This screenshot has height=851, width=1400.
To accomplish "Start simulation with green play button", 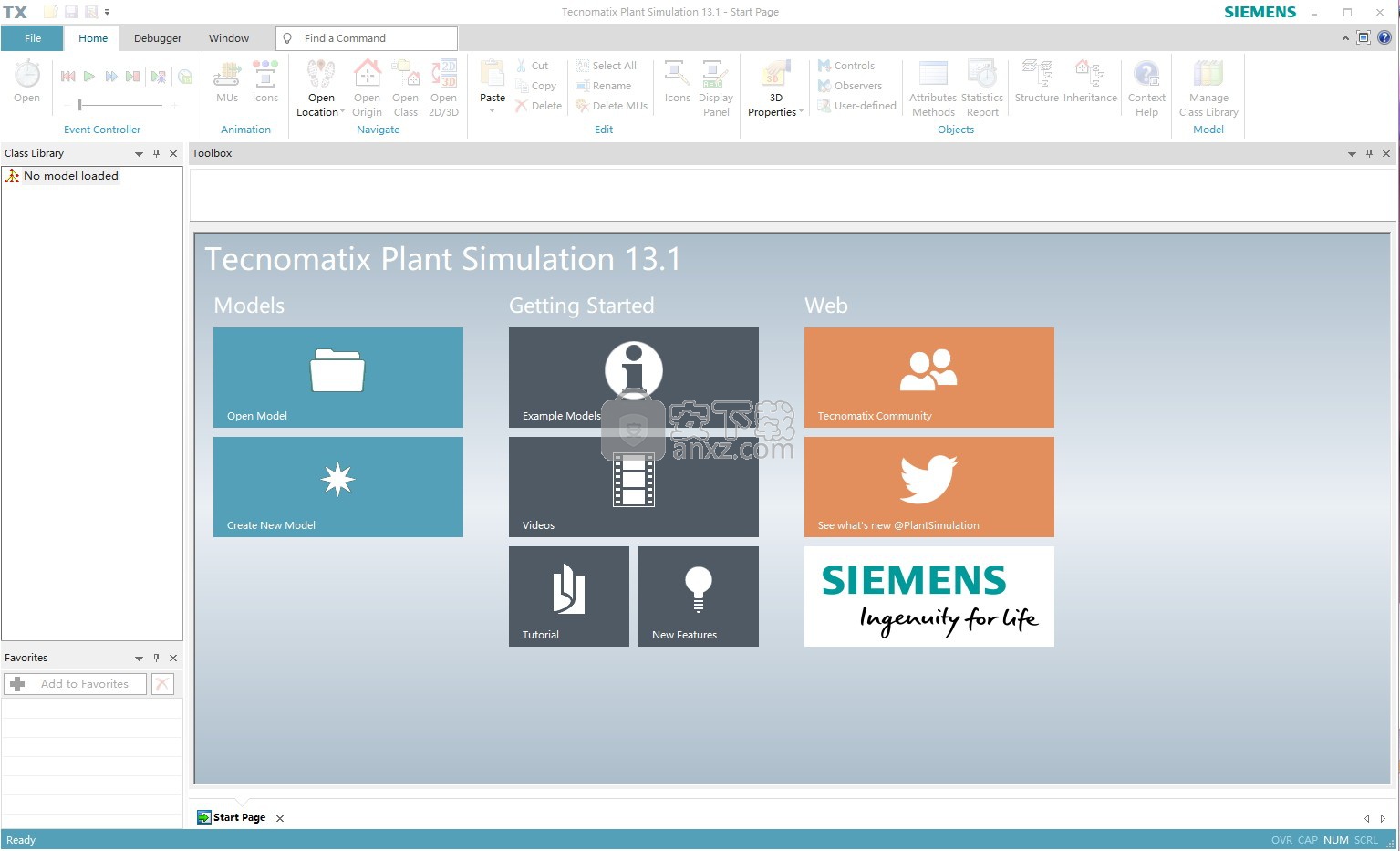I will tap(89, 77).
